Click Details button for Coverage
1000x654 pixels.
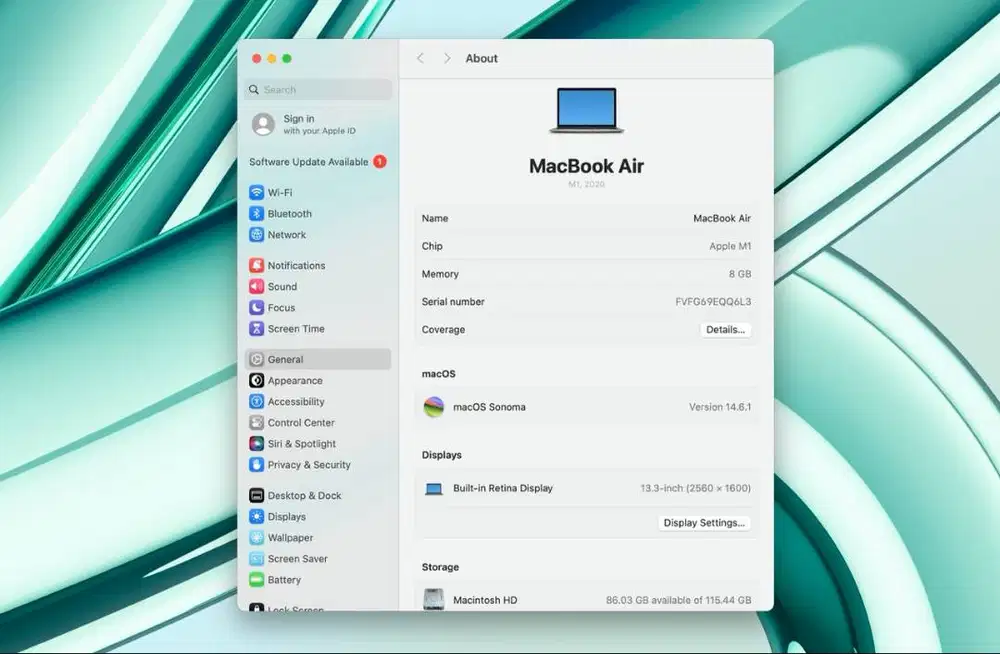(x=725, y=329)
